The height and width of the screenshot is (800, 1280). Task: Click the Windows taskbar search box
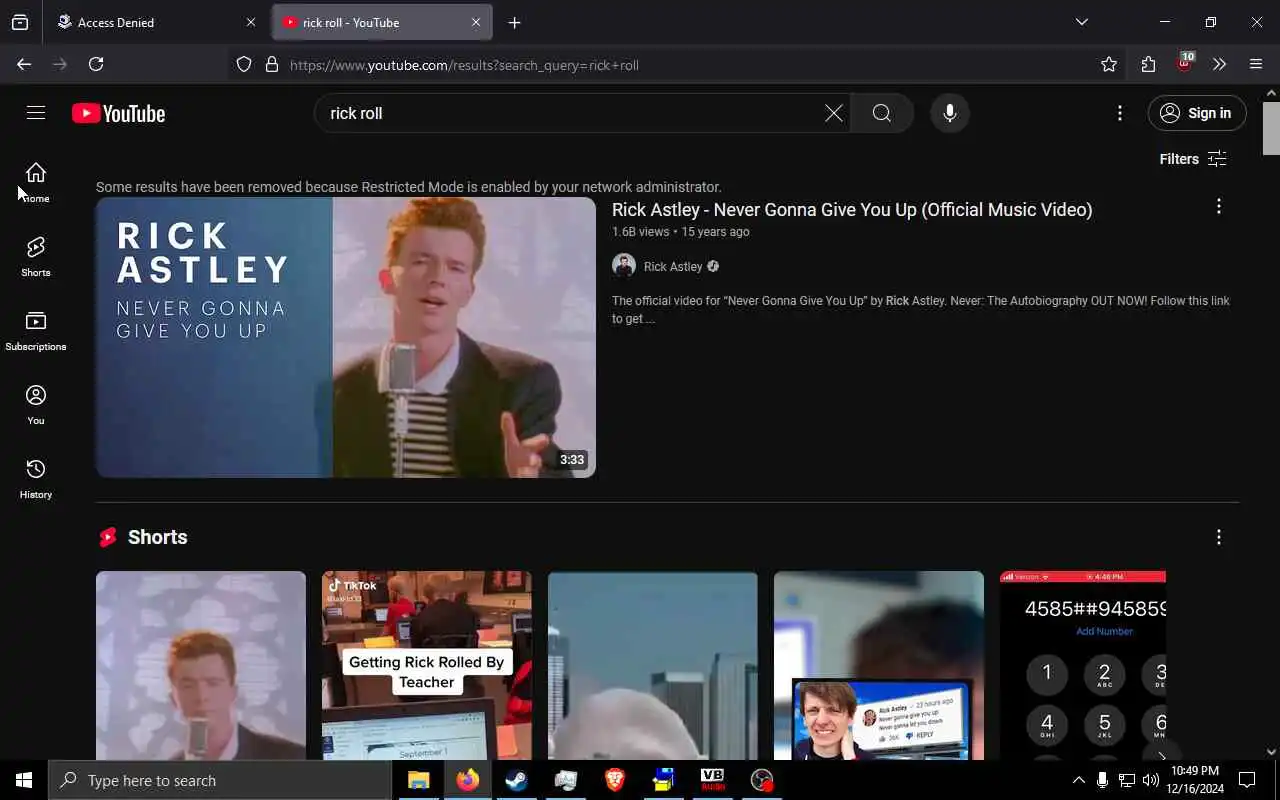point(220,780)
